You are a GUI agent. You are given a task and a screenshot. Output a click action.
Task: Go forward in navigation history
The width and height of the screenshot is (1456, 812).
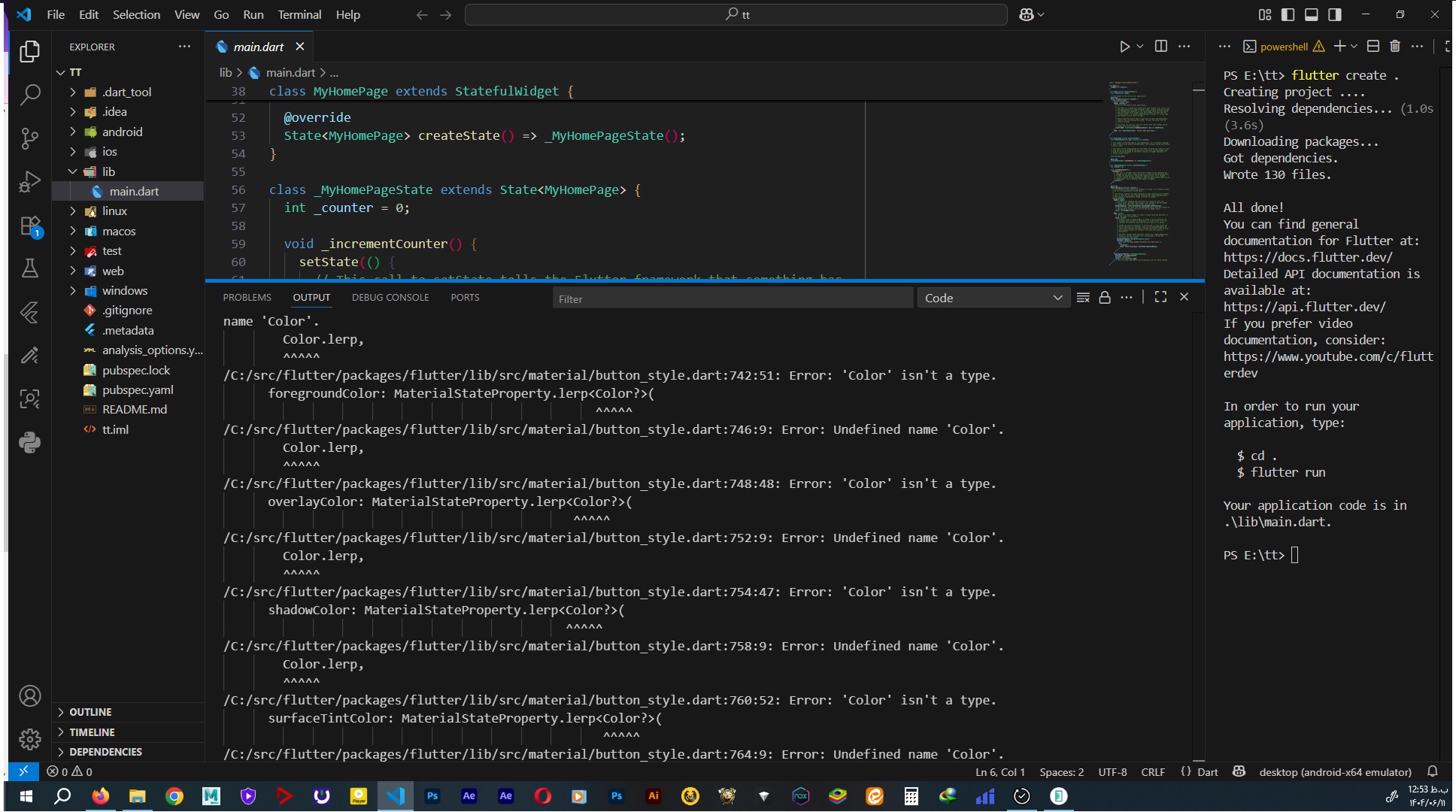(x=446, y=15)
